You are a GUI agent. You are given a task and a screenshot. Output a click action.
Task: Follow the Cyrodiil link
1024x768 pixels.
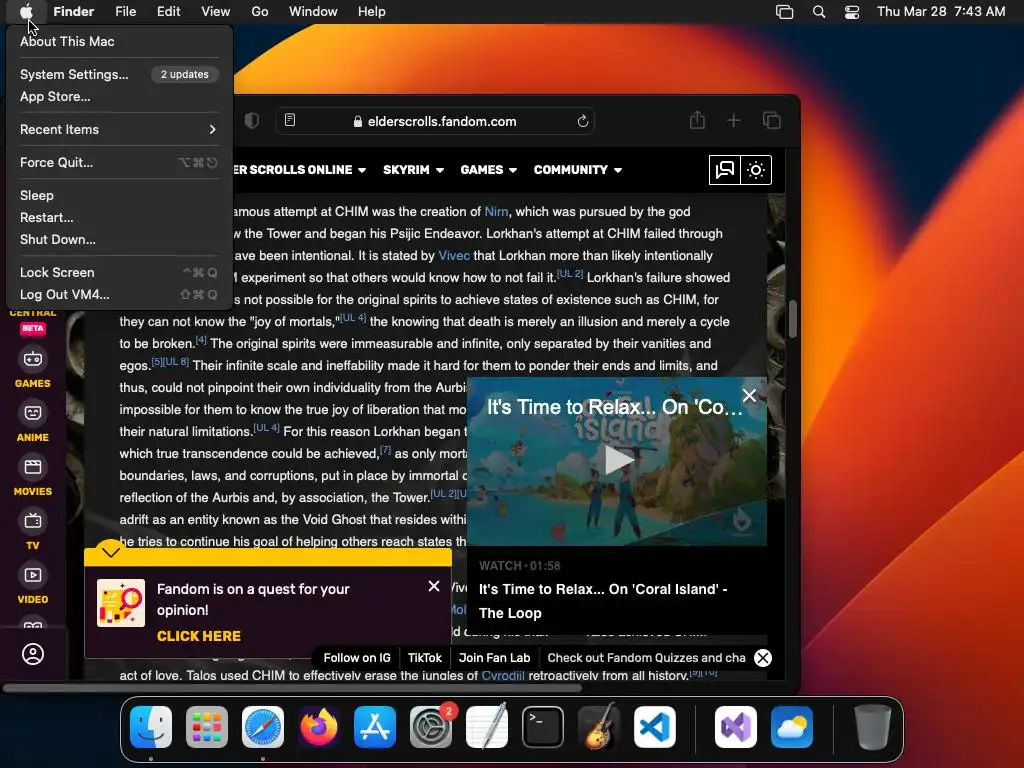pyautogui.click(x=502, y=675)
